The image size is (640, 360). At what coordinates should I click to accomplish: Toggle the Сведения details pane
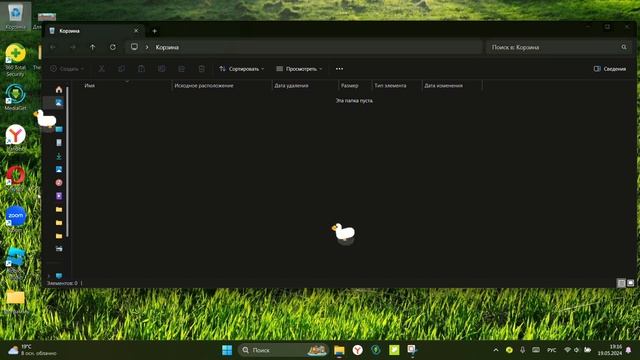pyautogui.click(x=610, y=69)
